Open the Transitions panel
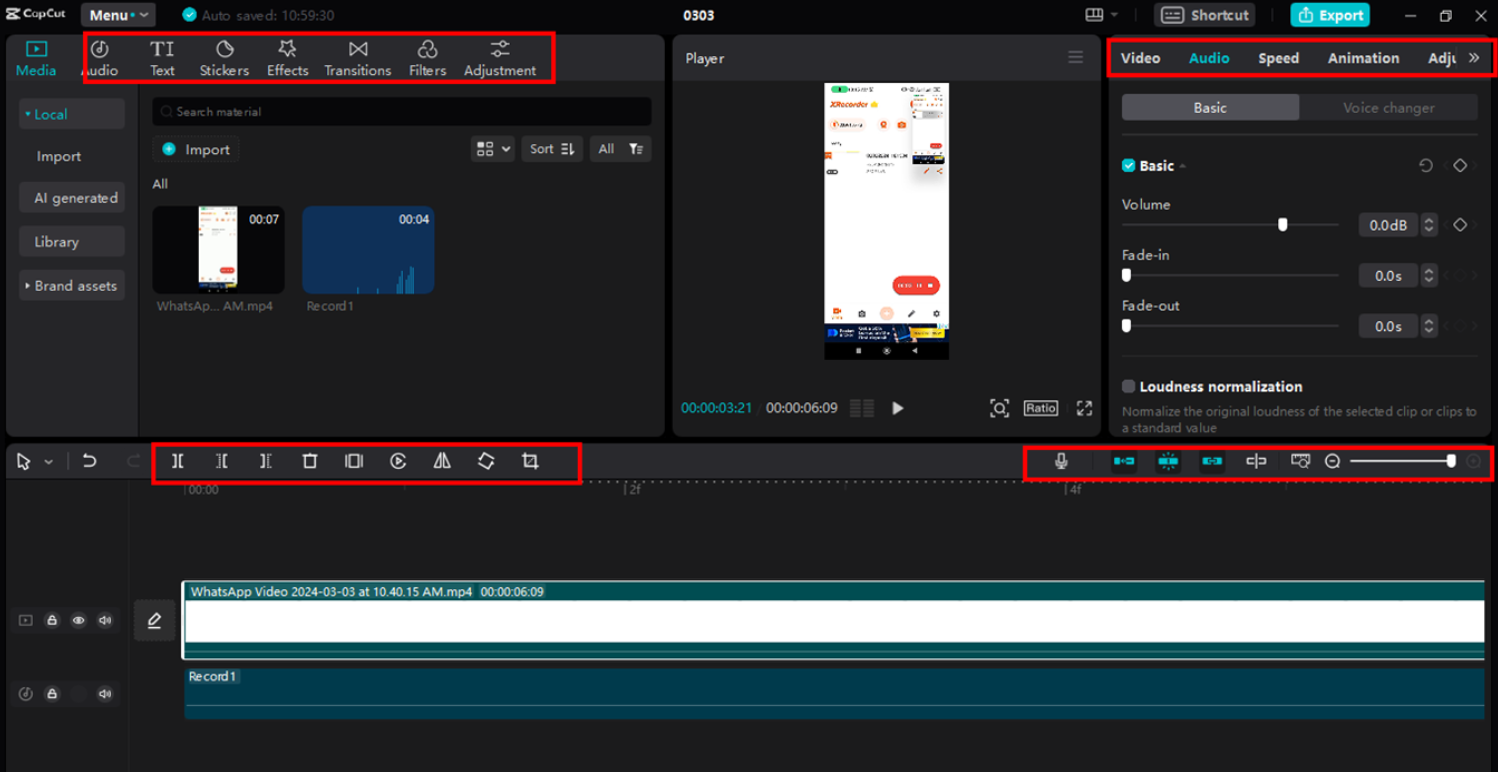1498x772 pixels. point(357,56)
